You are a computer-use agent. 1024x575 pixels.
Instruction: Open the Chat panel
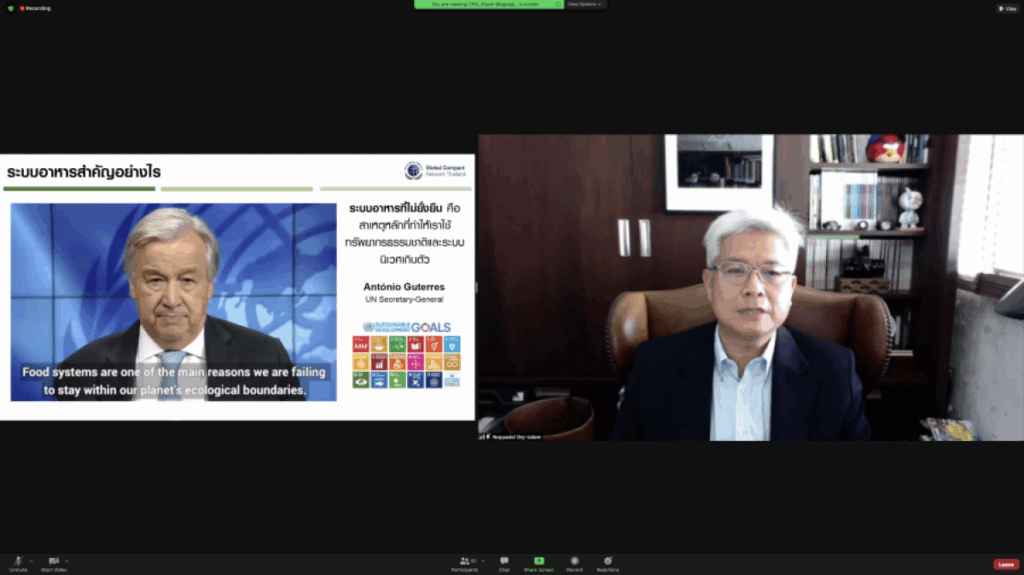tap(504, 563)
